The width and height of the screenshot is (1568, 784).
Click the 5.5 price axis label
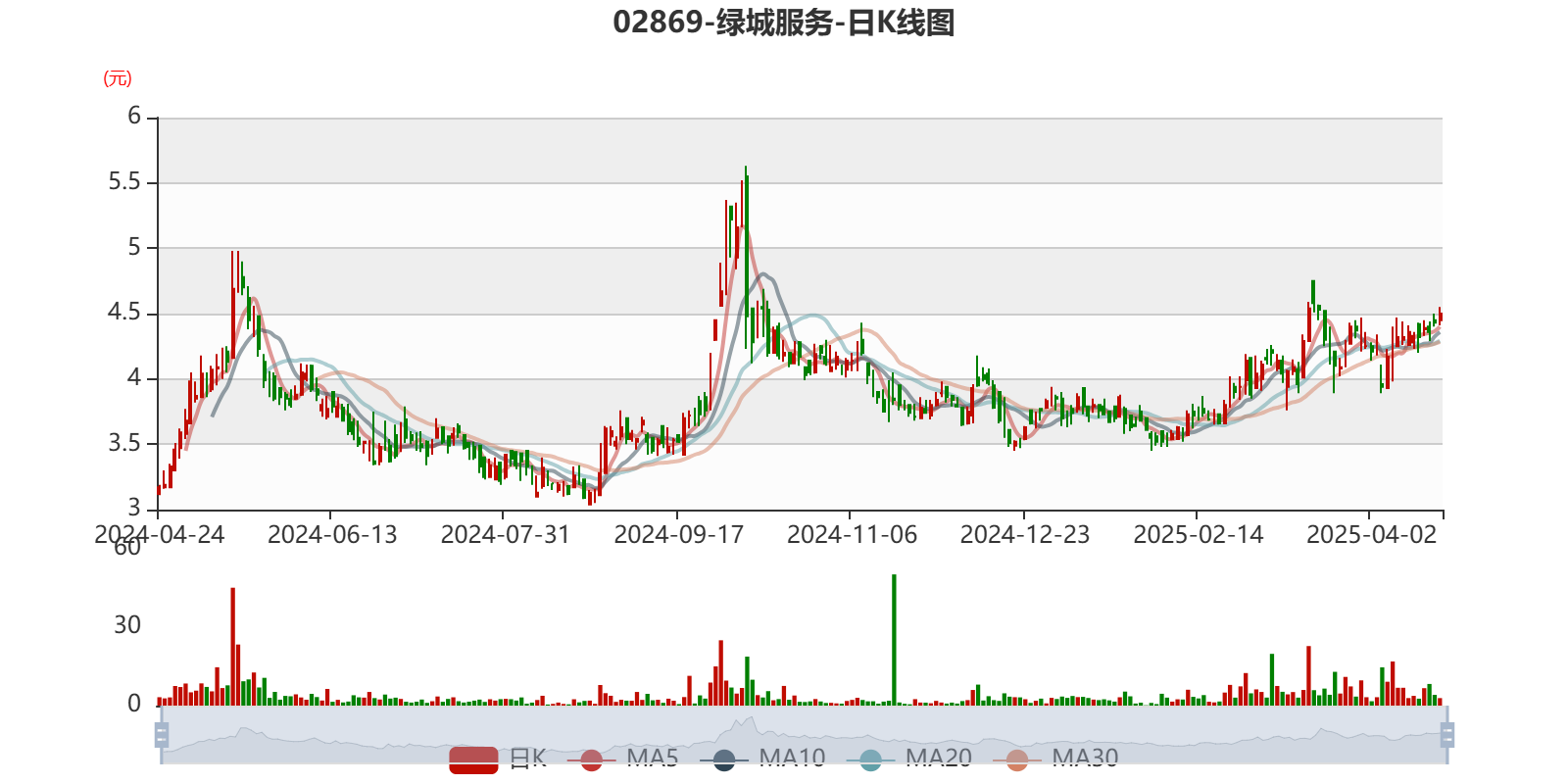coord(124,182)
